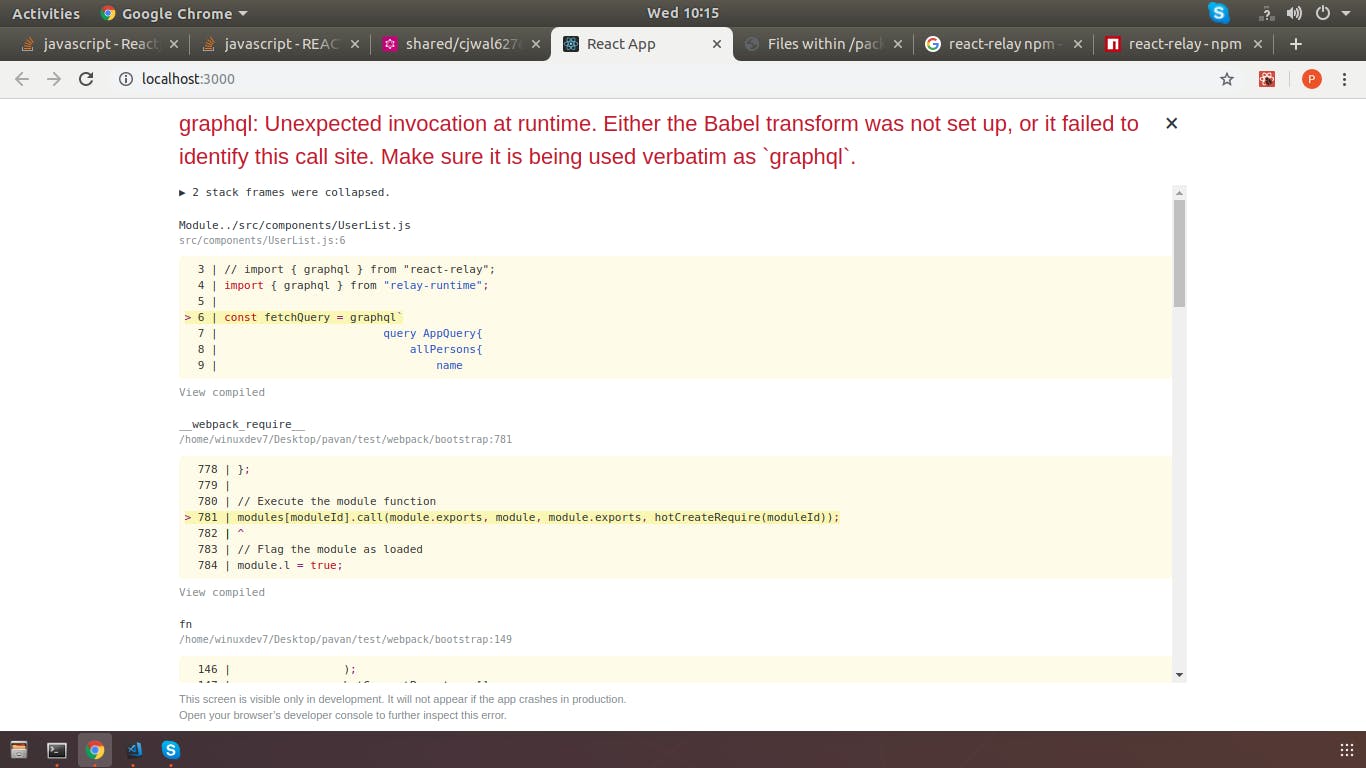Switch to the react-relay - npm tab
This screenshot has height=768, width=1366.
[x=1184, y=44]
